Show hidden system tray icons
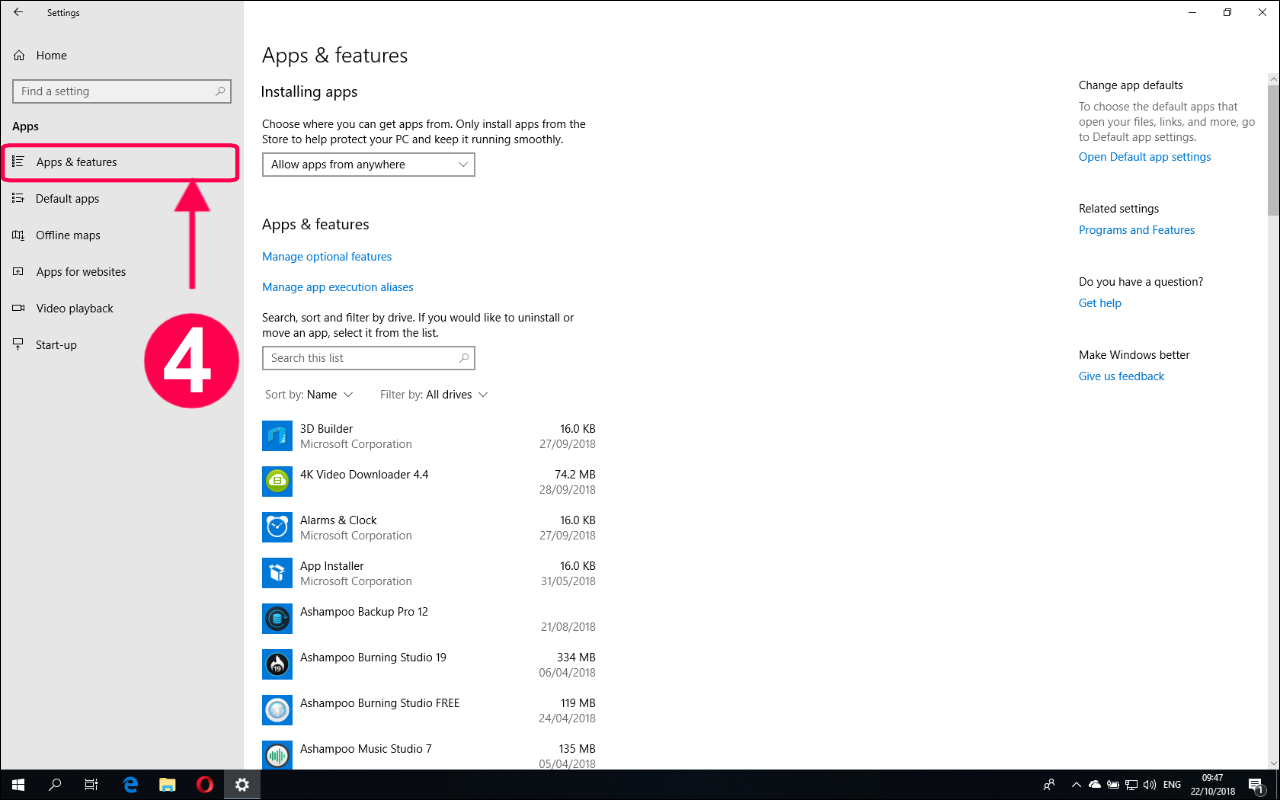Image resolution: width=1280 pixels, height=800 pixels. [x=1076, y=785]
